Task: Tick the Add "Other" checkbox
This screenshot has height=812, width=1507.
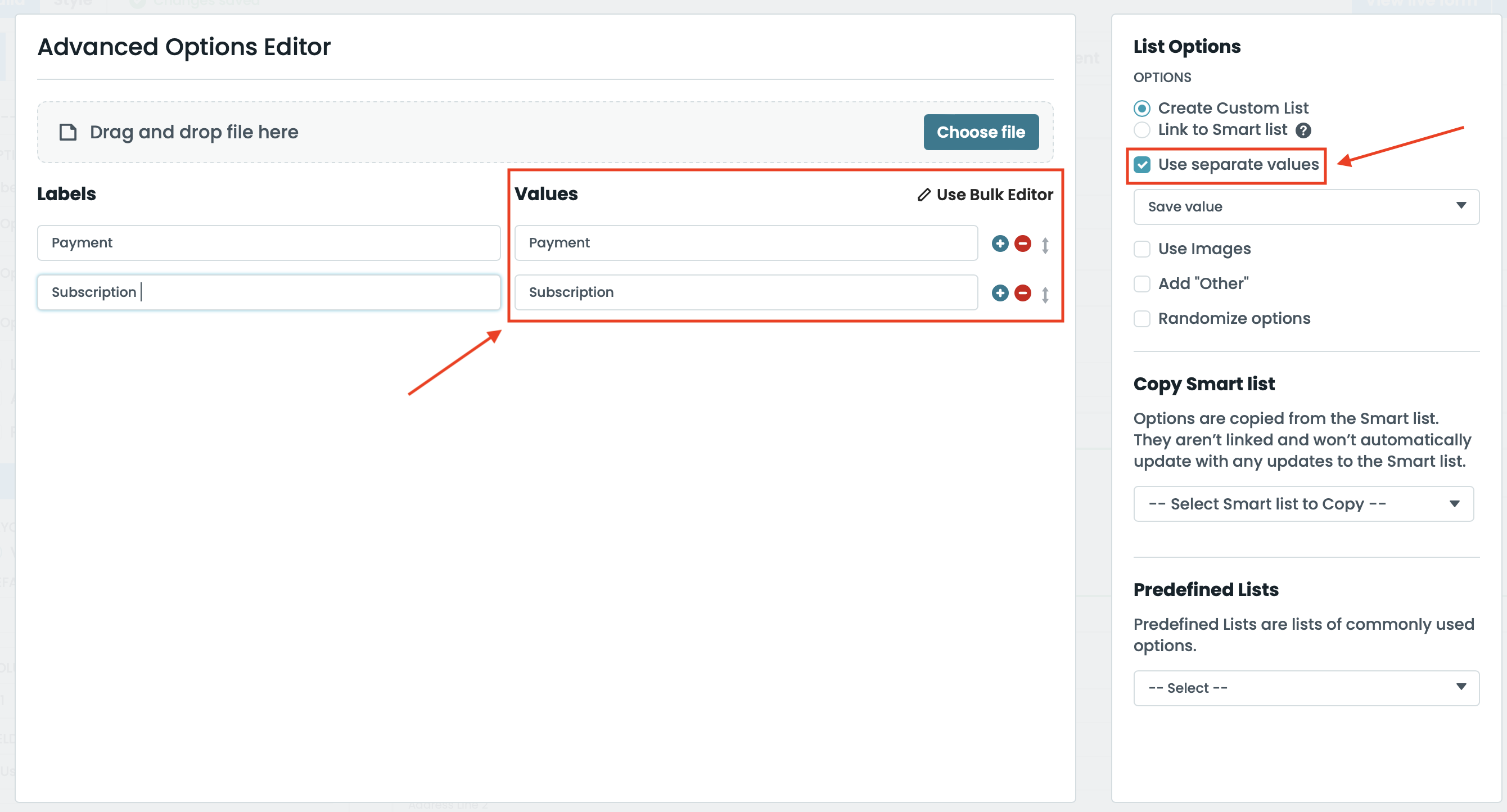Action: (x=1142, y=284)
